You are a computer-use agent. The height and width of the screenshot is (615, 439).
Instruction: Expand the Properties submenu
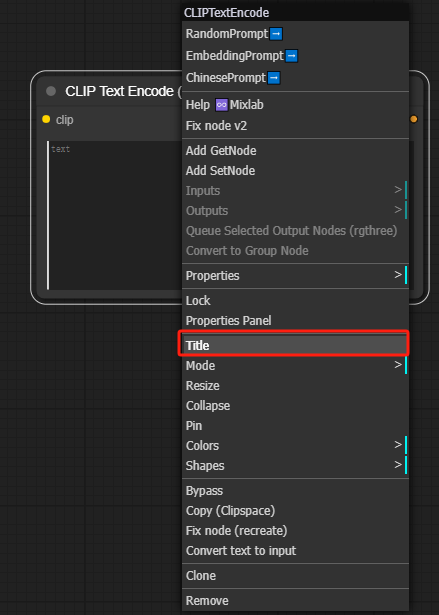[x=295, y=276]
